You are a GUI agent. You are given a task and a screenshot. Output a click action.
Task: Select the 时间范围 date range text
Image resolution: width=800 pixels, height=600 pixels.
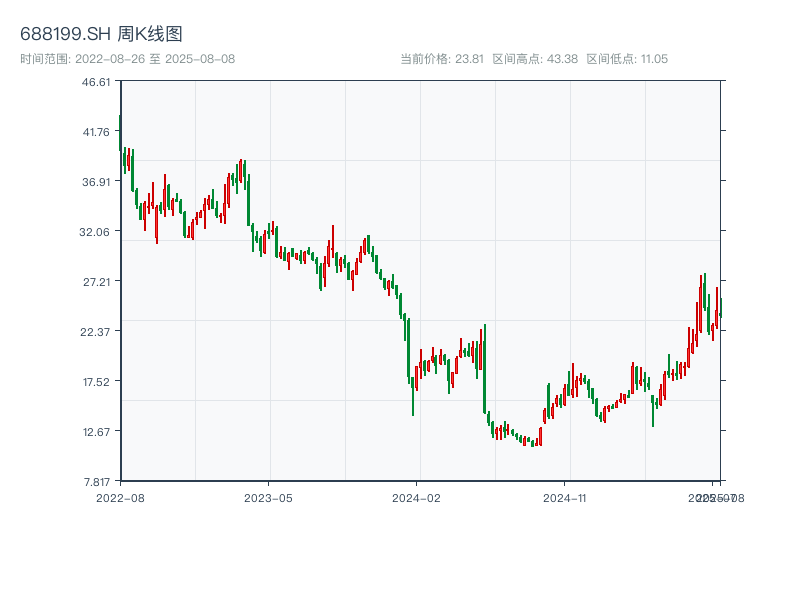pos(128,59)
